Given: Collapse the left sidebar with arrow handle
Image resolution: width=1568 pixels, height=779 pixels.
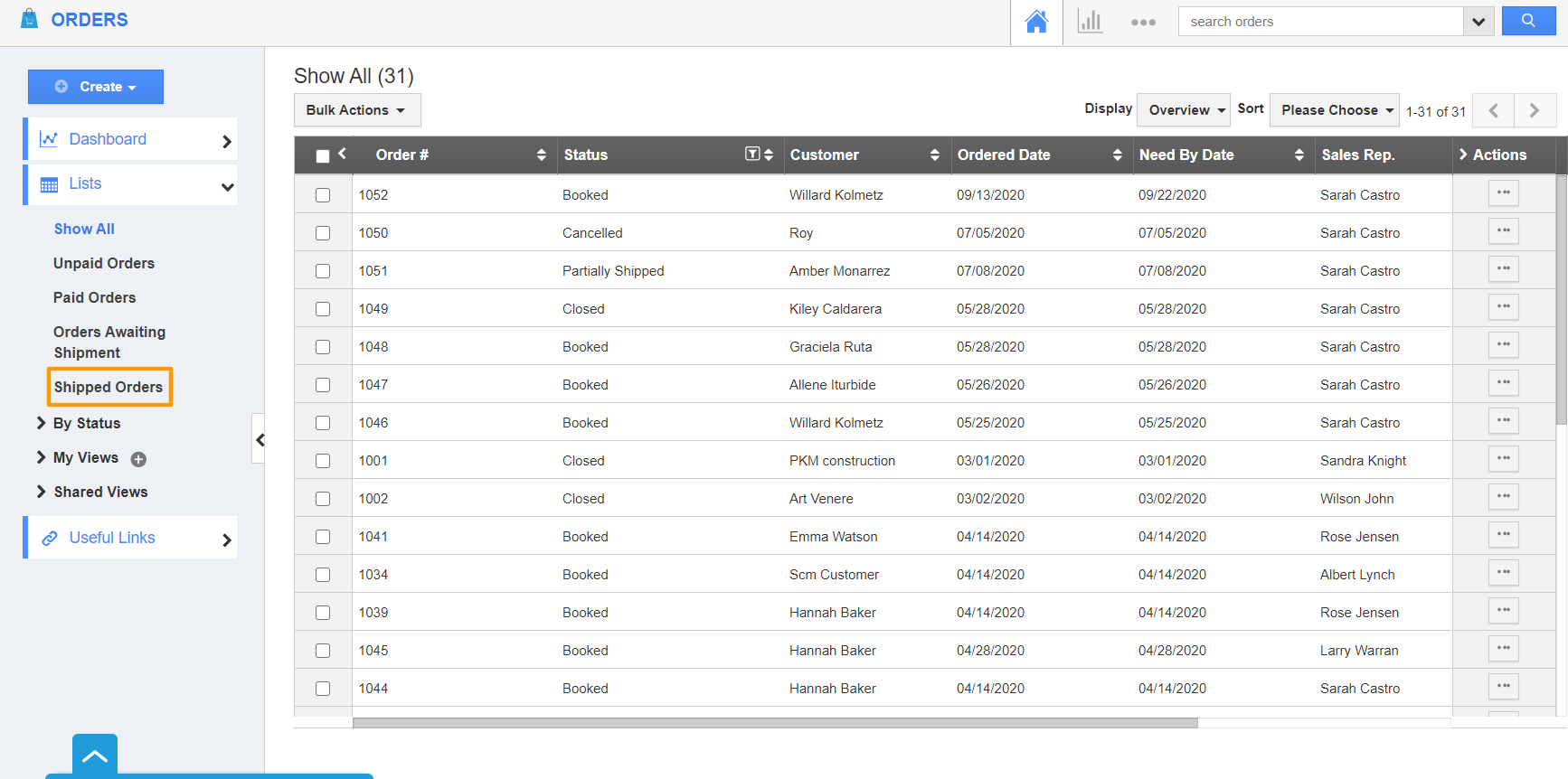Looking at the screenshot, I should point(260,440).
